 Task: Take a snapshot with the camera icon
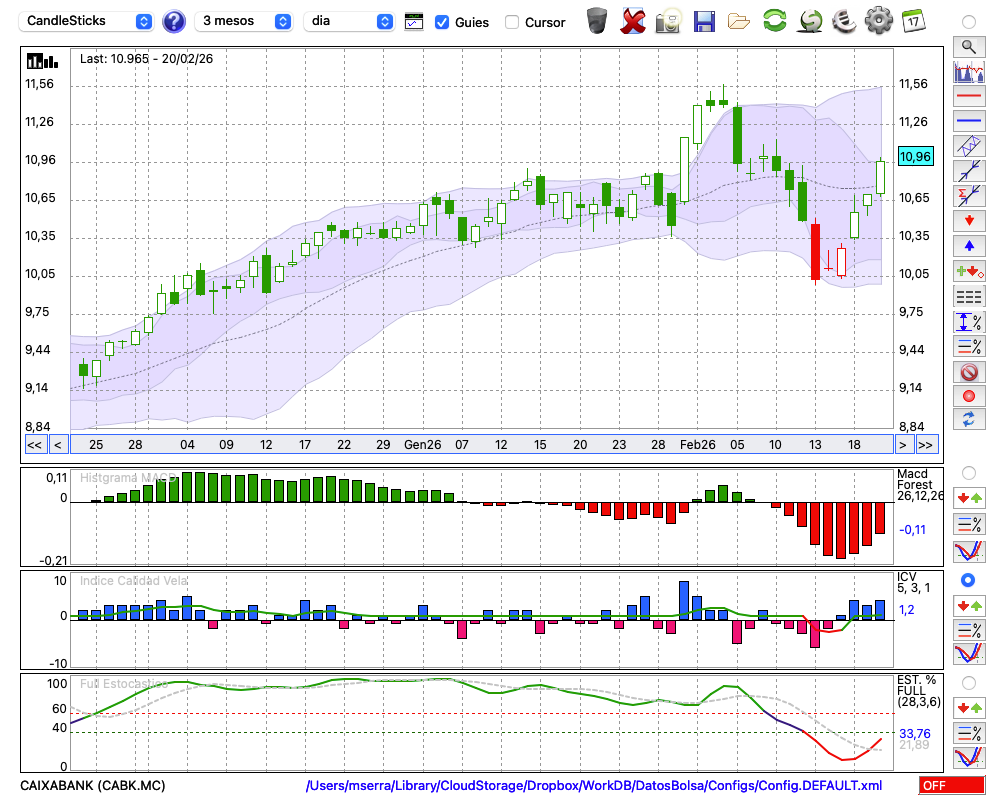click(x=668, y=21)
